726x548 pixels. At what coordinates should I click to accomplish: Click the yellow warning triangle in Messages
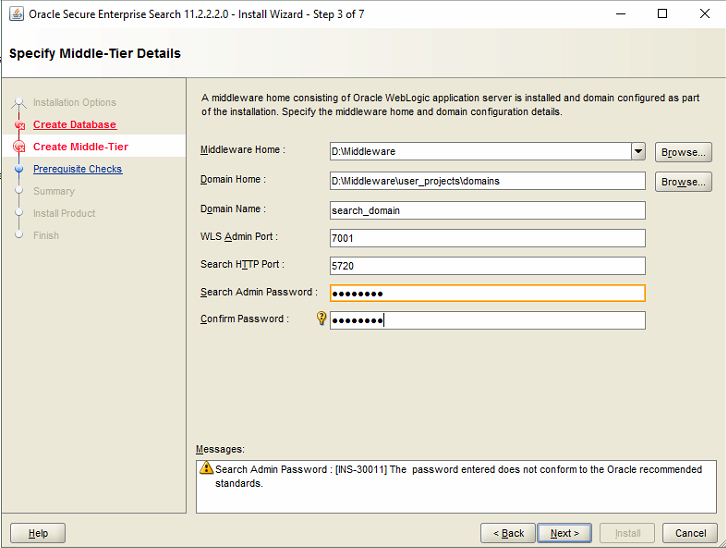point(206,468)
